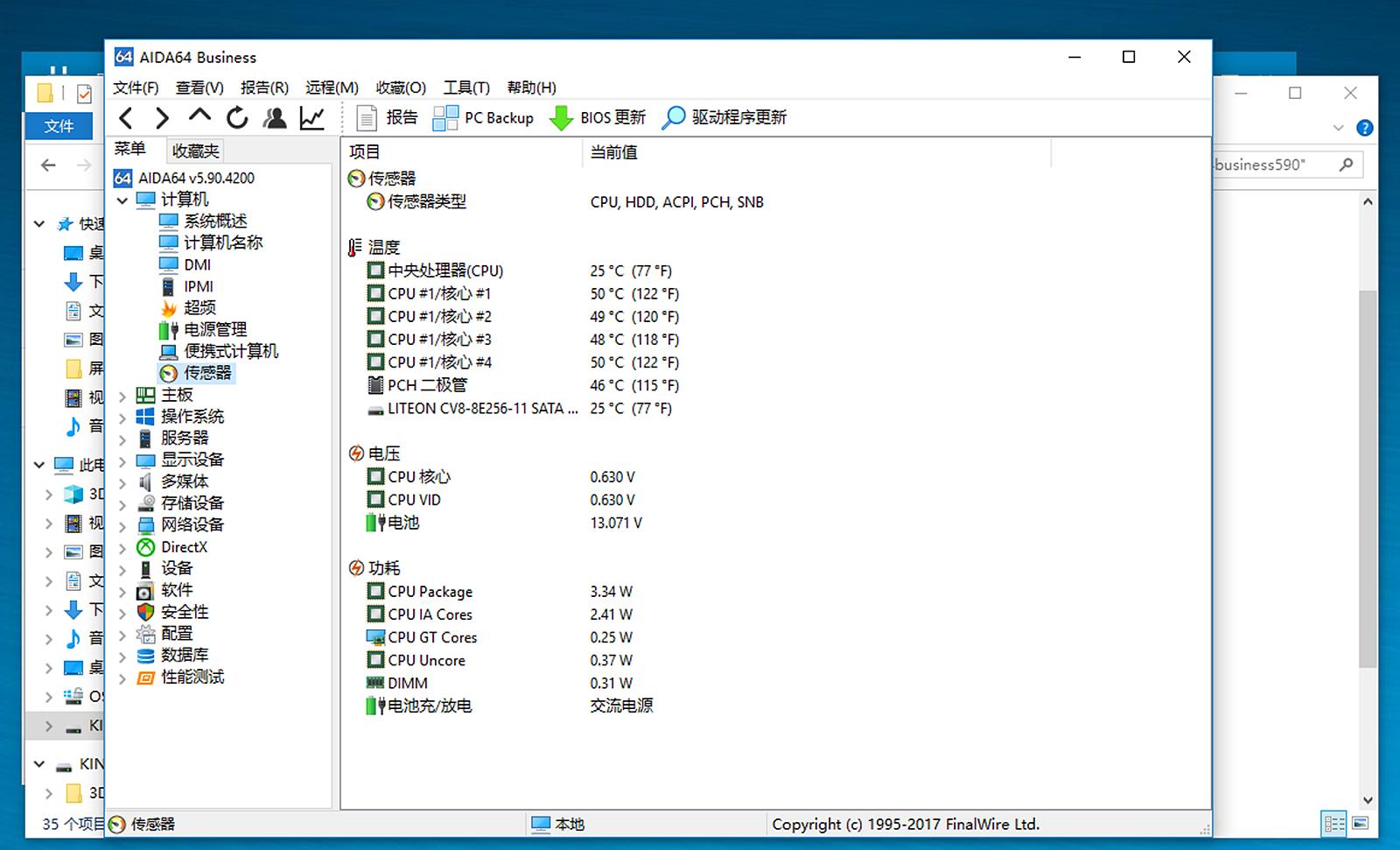1400x850 pixels.
Task: Click the 设备 devices icon
Action: [145, 569]
